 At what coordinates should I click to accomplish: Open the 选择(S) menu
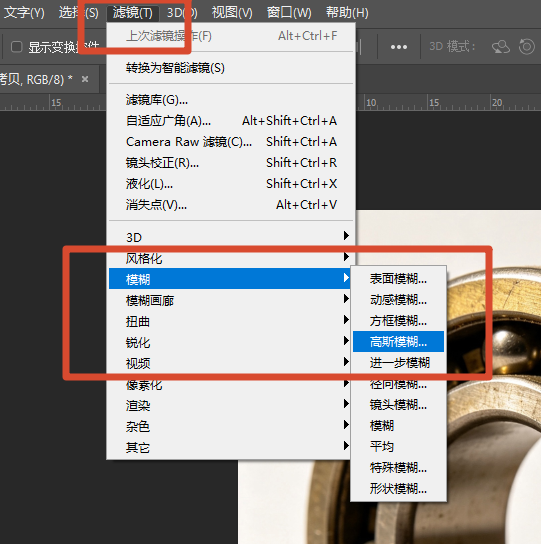79,13
